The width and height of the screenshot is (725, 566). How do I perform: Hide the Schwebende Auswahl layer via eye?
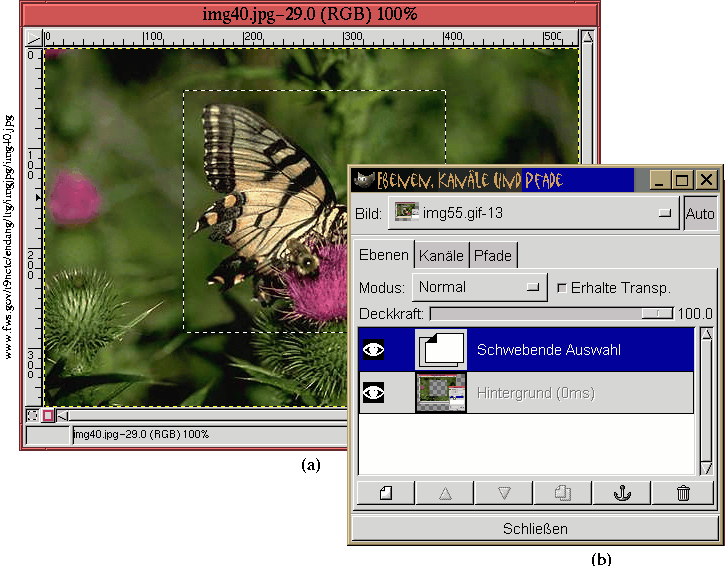click(x=373, y=350)
